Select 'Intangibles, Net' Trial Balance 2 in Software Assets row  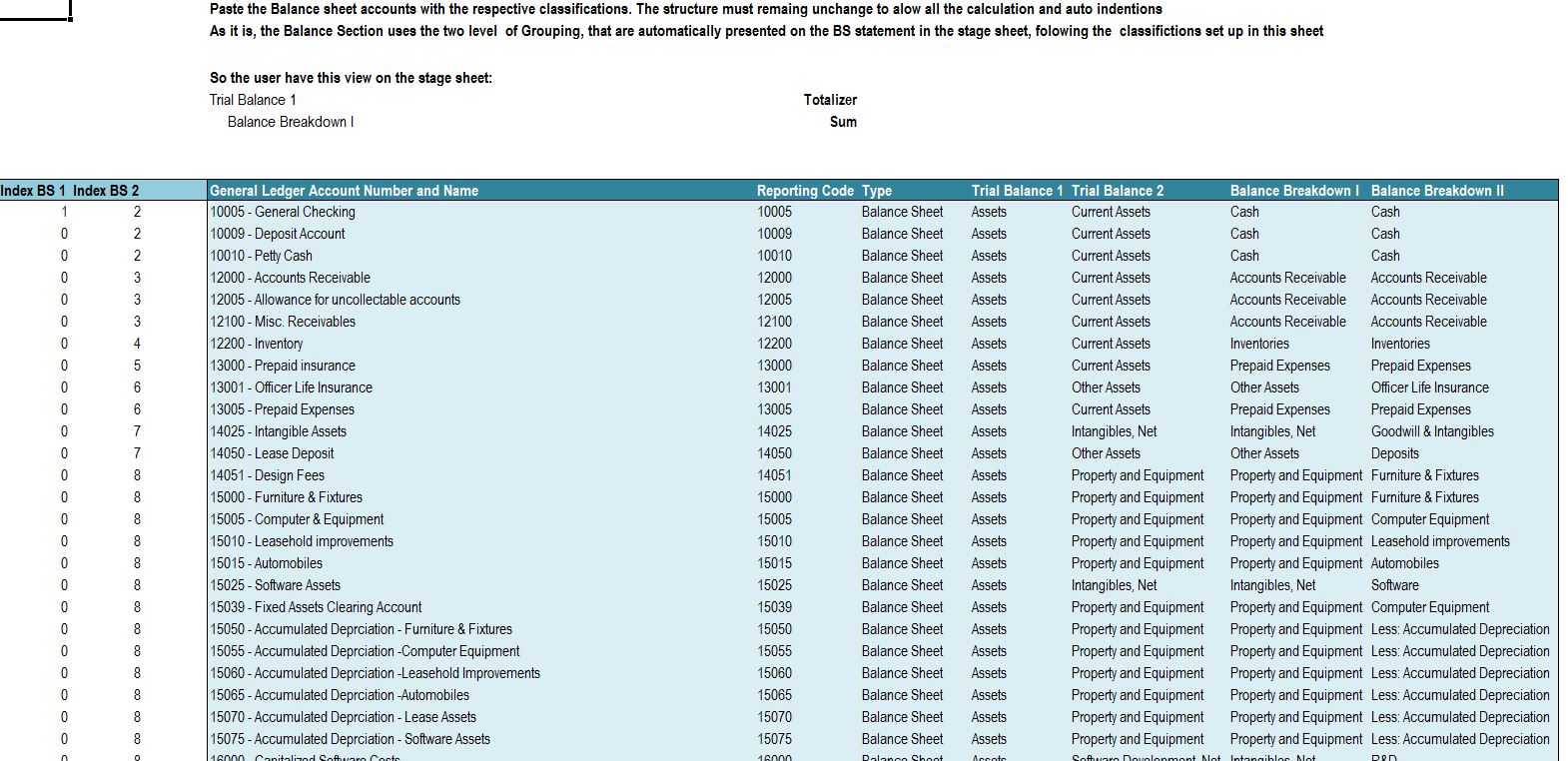[1114, 585]
